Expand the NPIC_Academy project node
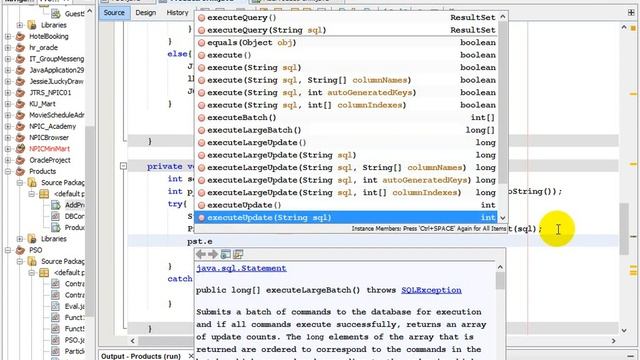The image size is (640, 360). (x=8, y=127)
